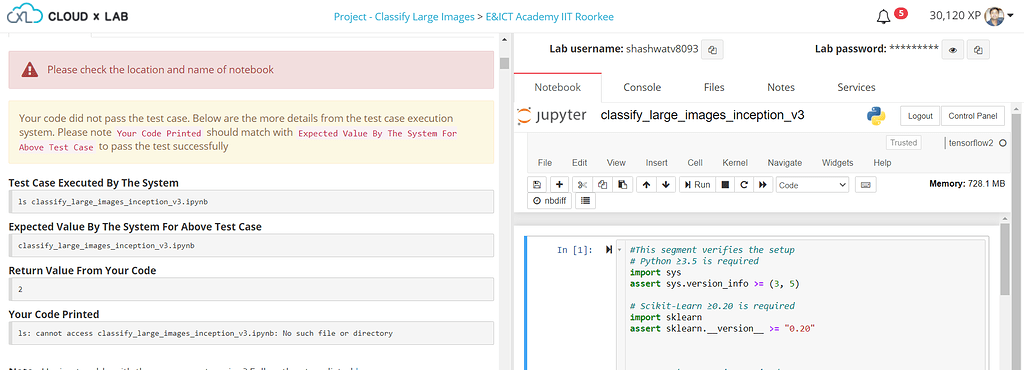The image size is (1024, 370).
Task: Expand the user account dropdown arrow
Action: (x=1010, y=17)
